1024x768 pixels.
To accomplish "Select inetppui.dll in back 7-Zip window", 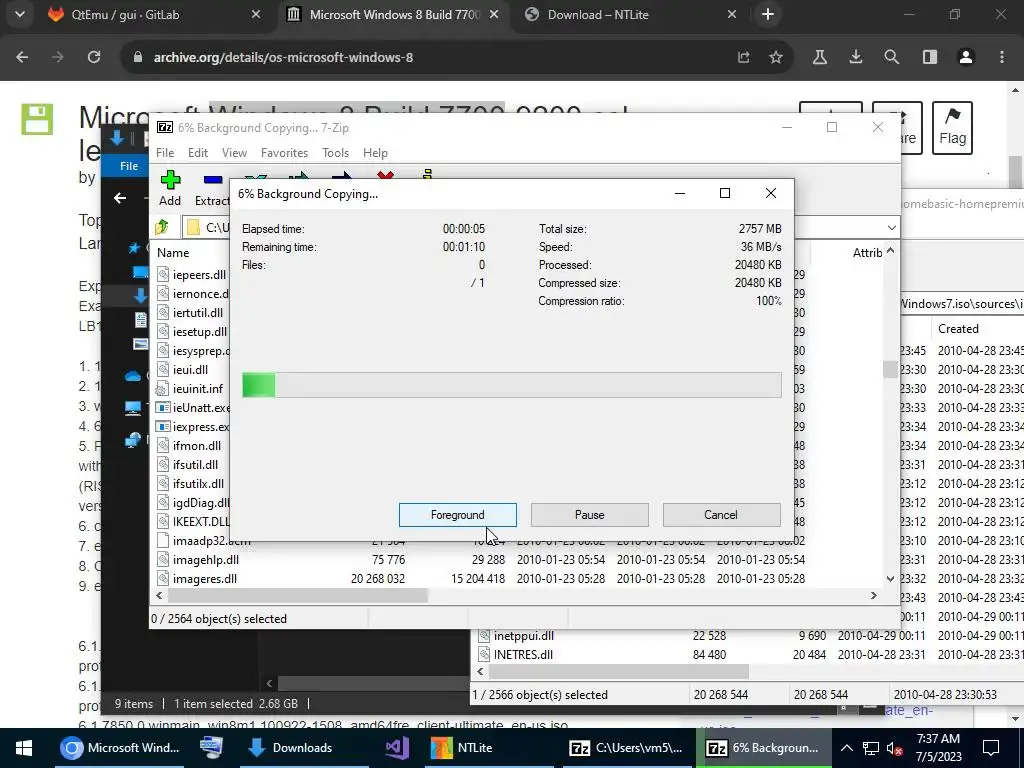I will coord(524,635).
